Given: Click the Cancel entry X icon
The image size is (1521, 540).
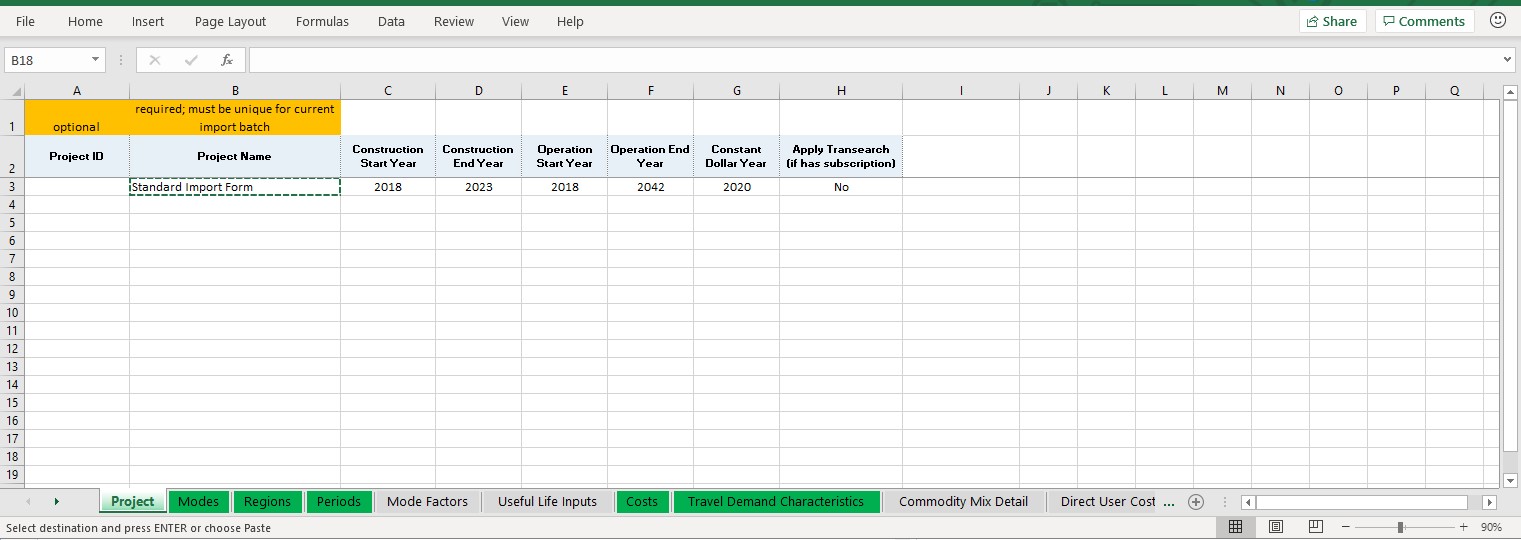Looking at the screenshot, I should pos(155,60).
